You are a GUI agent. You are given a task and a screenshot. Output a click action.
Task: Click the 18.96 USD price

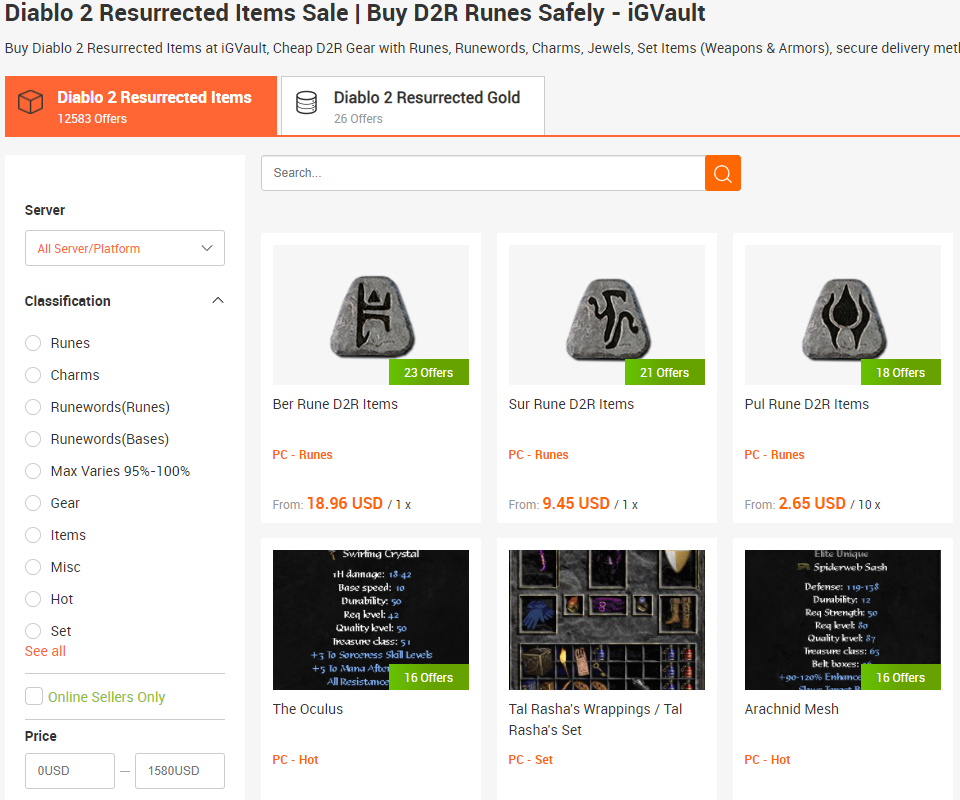tap(345, 503)
